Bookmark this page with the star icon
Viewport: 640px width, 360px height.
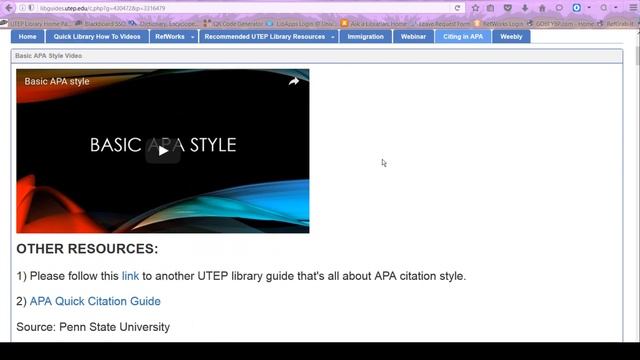tap(475, 8)
